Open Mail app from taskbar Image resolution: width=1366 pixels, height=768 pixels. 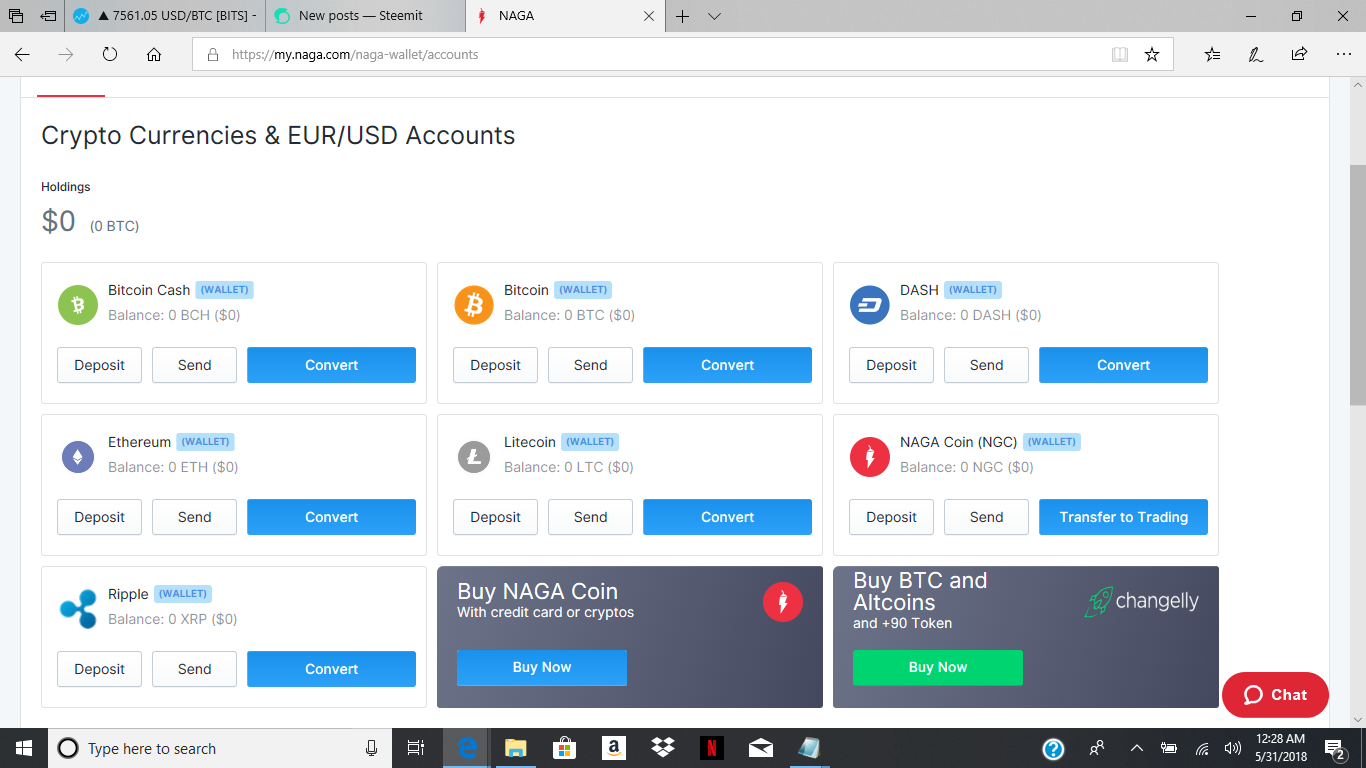click(x=760, y=748)
